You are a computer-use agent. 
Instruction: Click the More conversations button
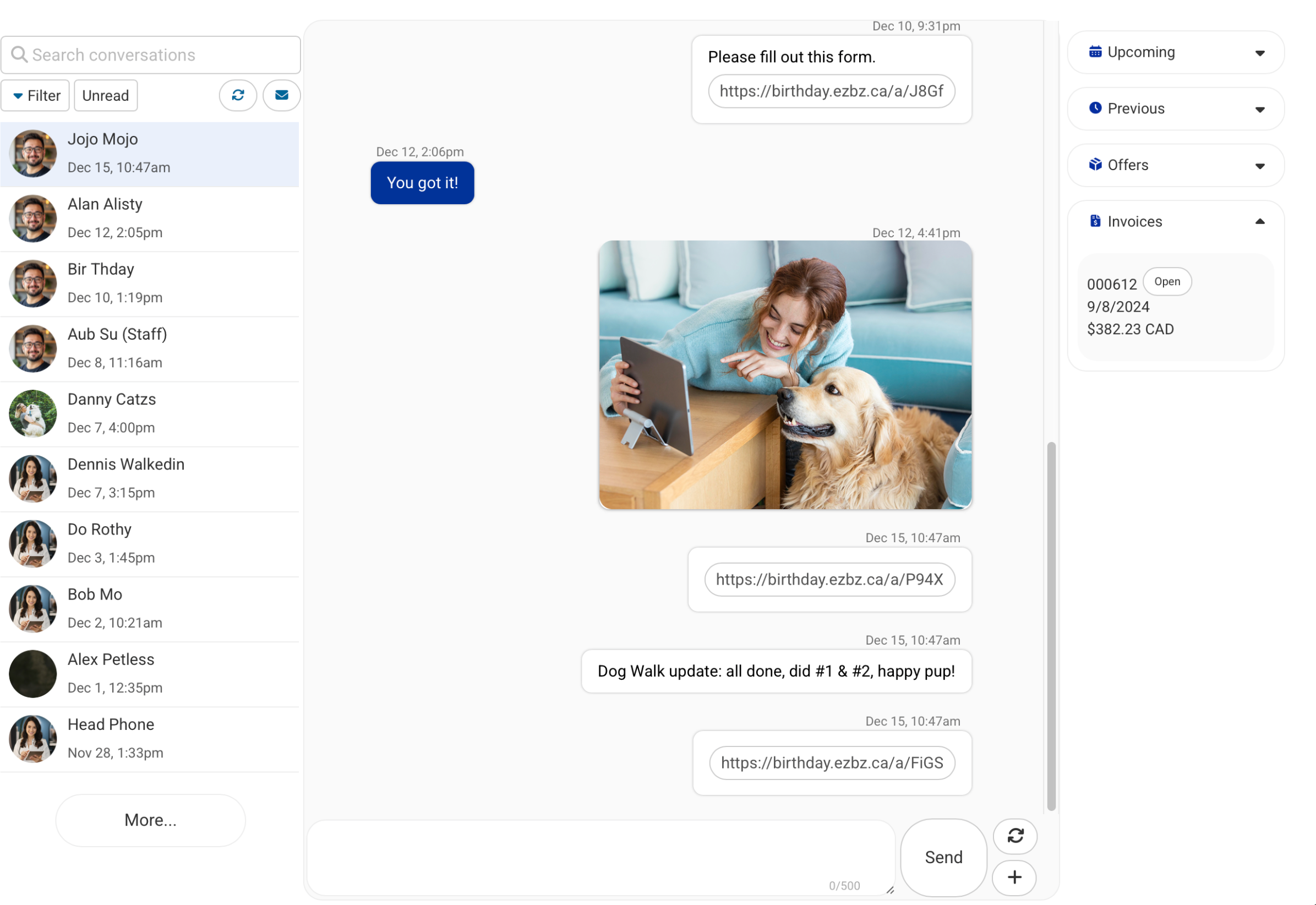(x=150, y=820)
